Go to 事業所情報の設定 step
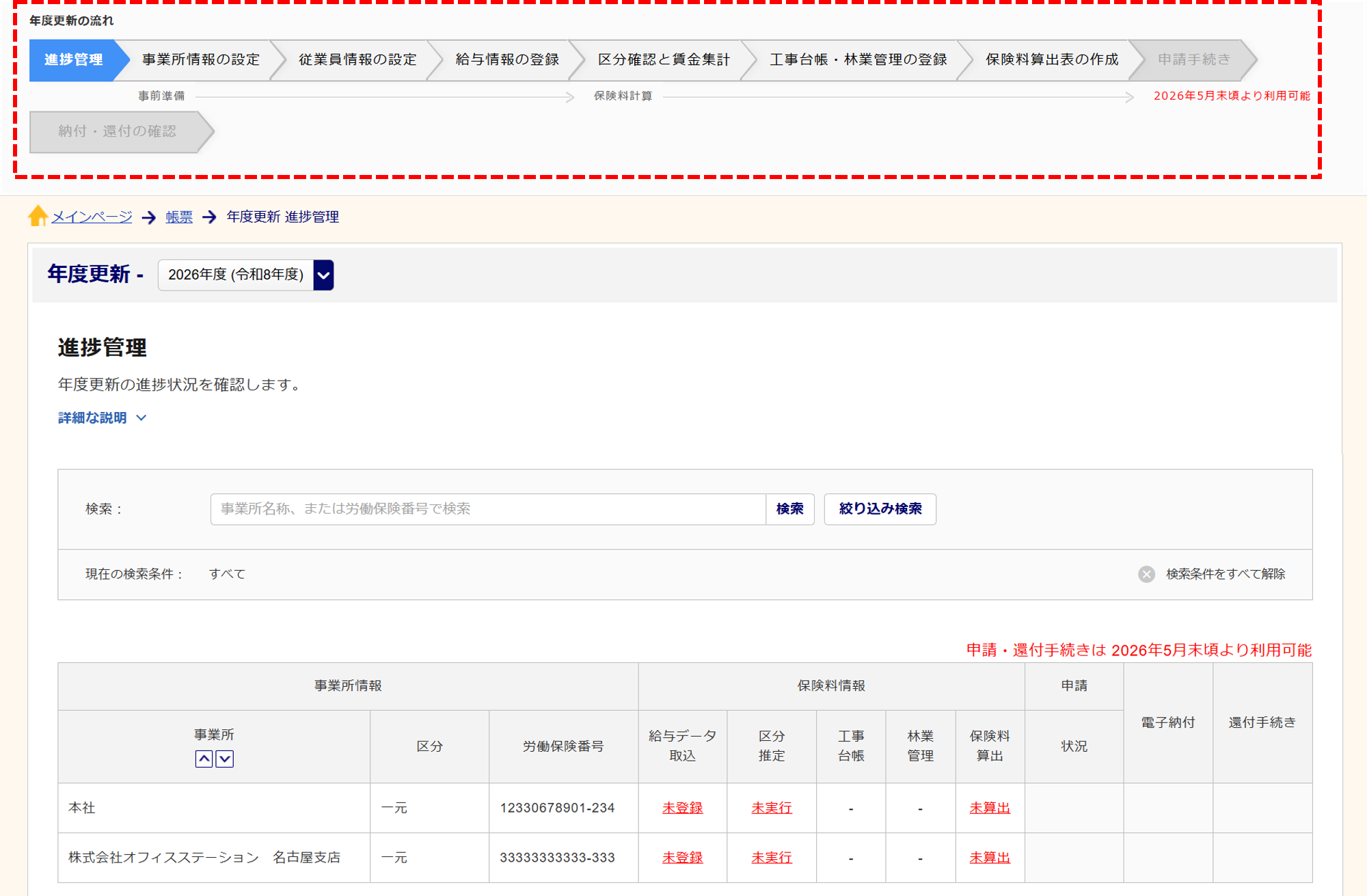This screenshot has height=896, width=1367. pyautogui.click(x=200, y=60)
